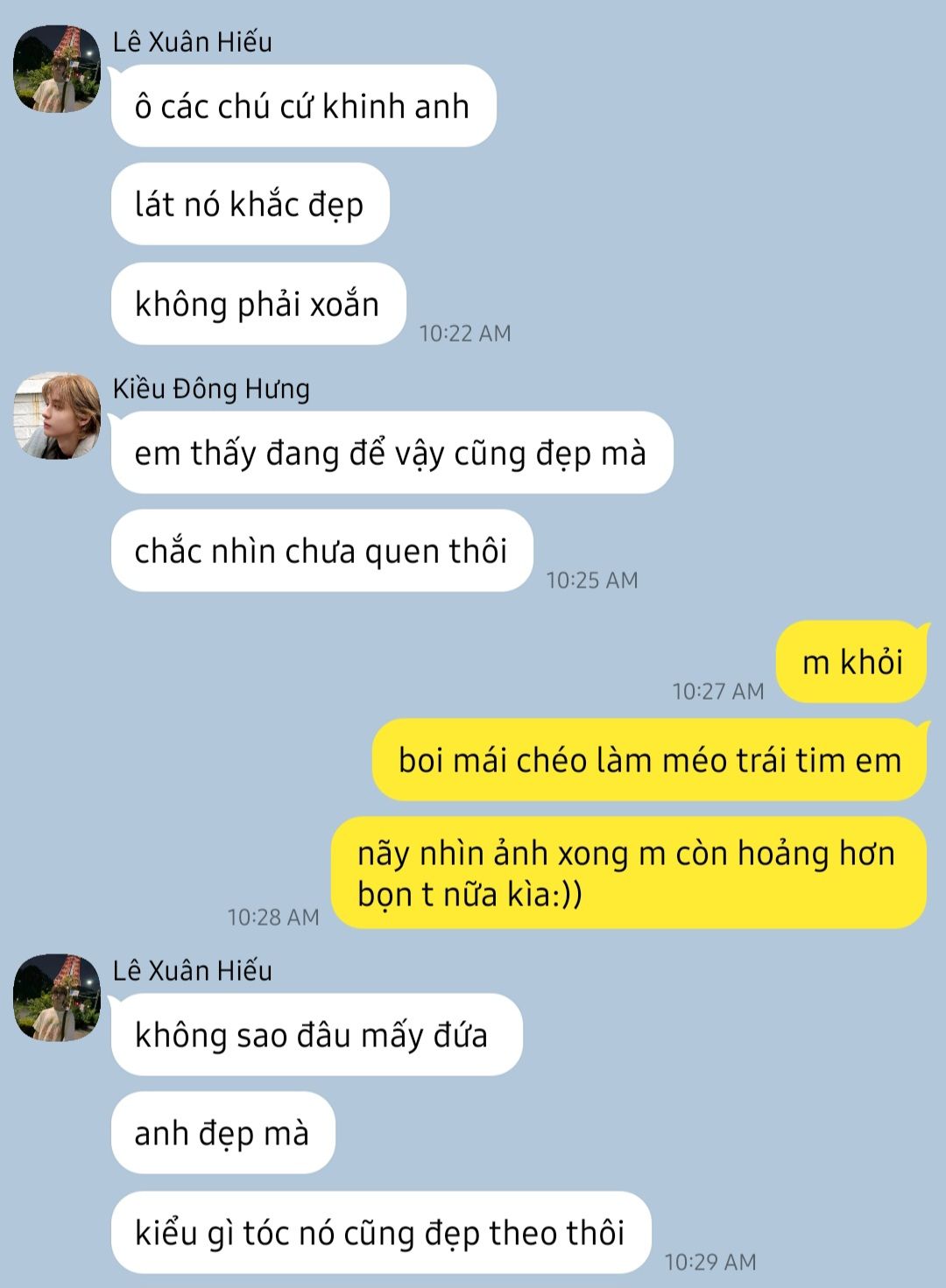Select yellow message 'm khỏi'
946x1288 pixels.
851,662
